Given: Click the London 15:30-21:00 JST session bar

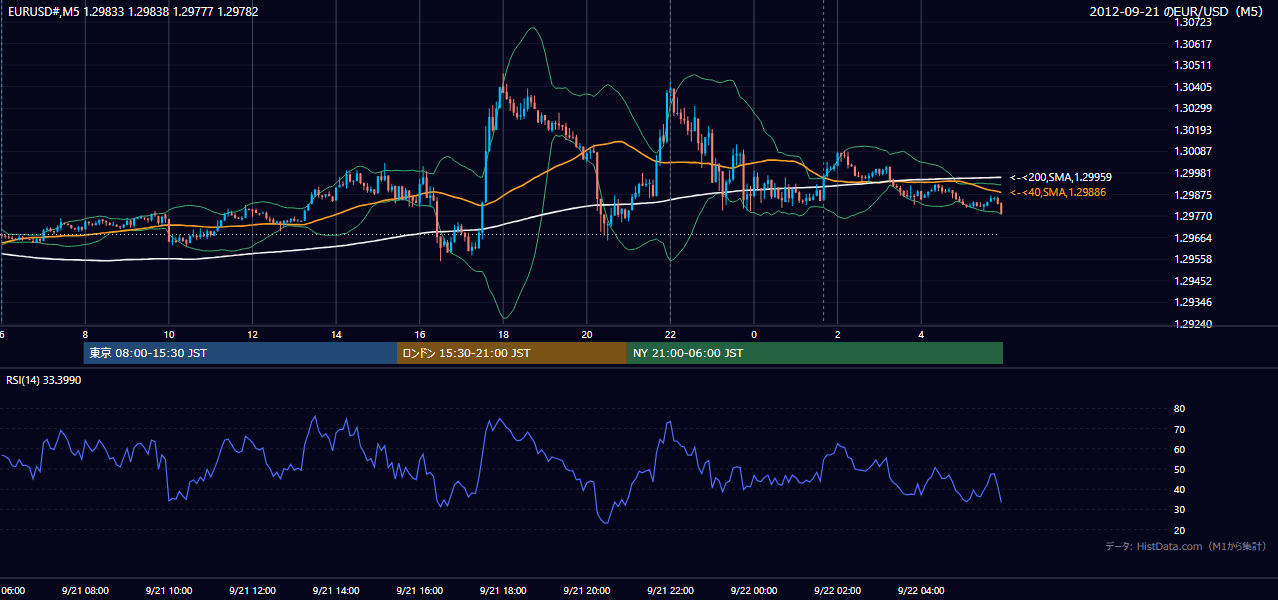Looking at the screenshot, I should (x=512, y=353).
